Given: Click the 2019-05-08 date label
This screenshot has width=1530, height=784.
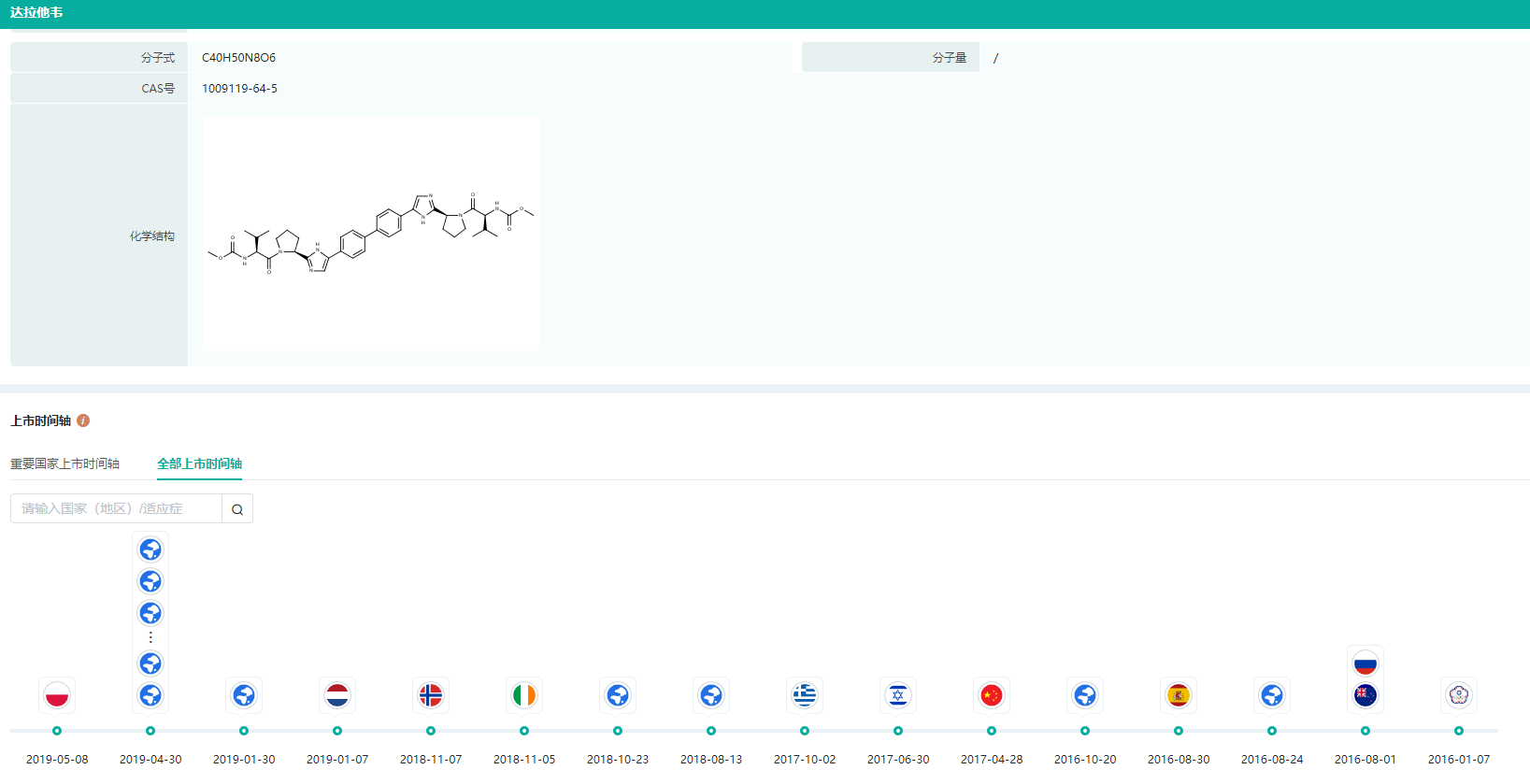Looking at the screenshot, I should 57,760.
